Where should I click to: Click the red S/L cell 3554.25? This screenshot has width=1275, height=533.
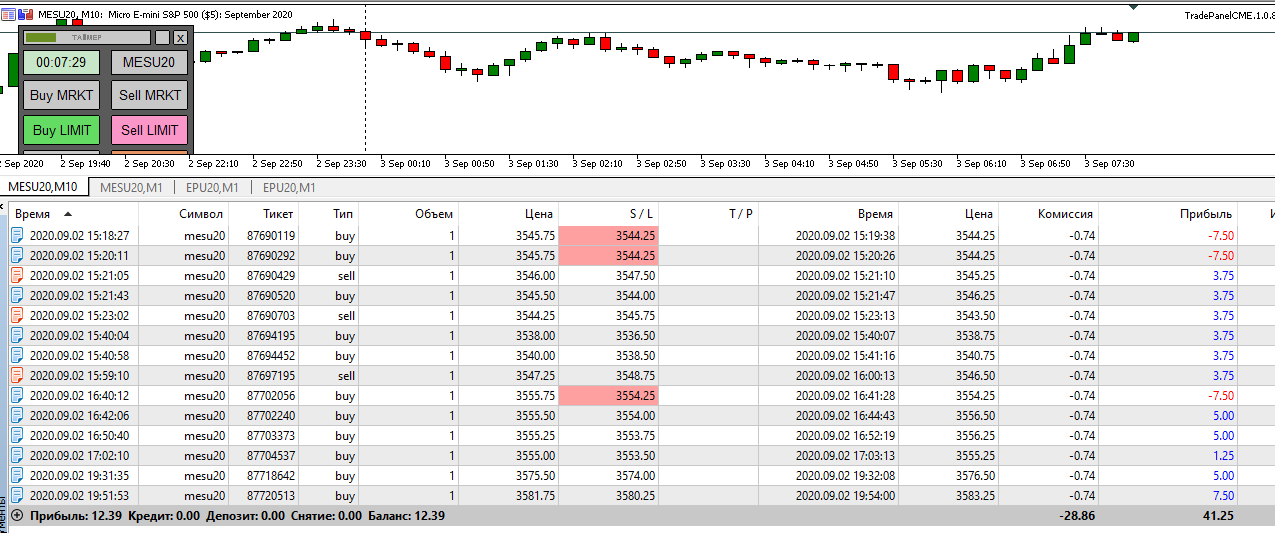(x=609, y=395)
